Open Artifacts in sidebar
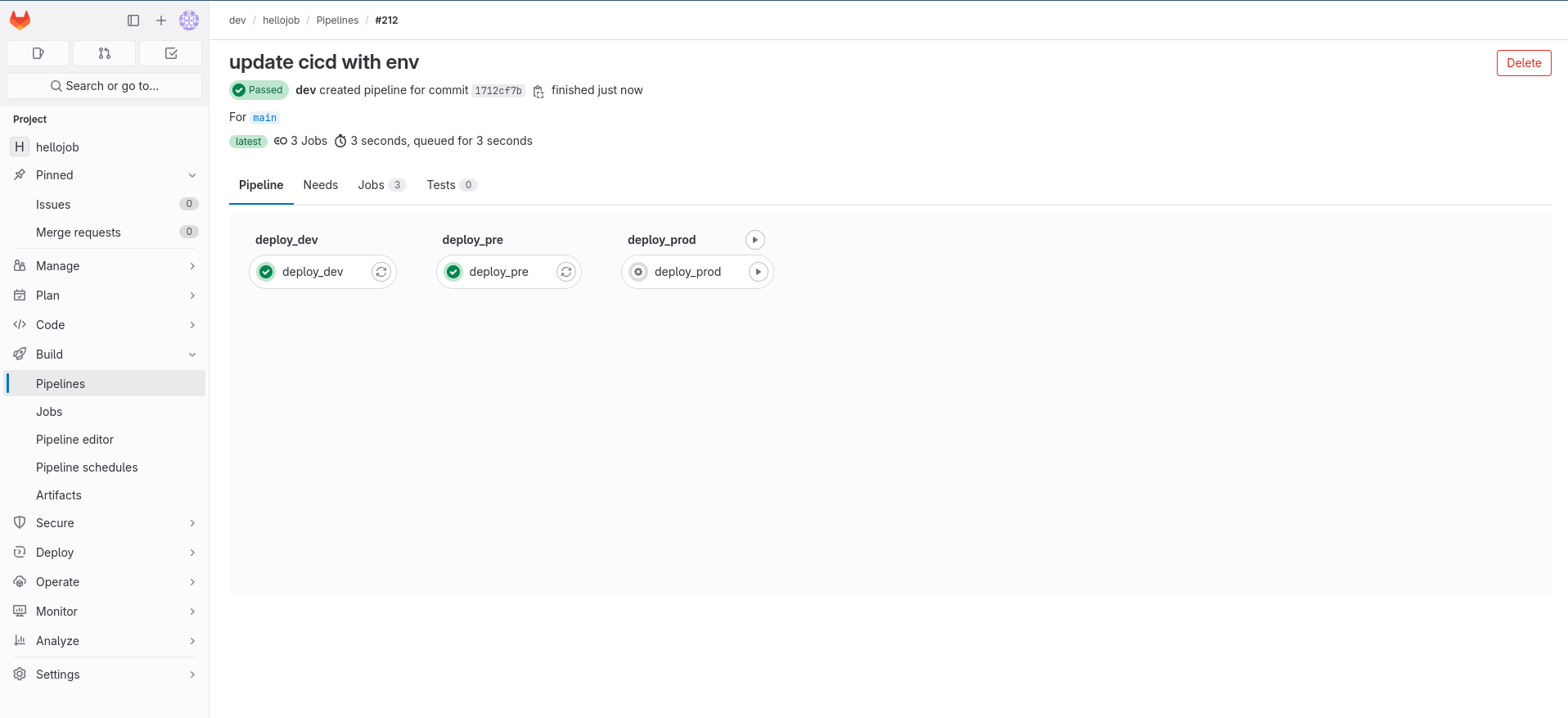1568x718 pixels. click(x=105, y=495)
